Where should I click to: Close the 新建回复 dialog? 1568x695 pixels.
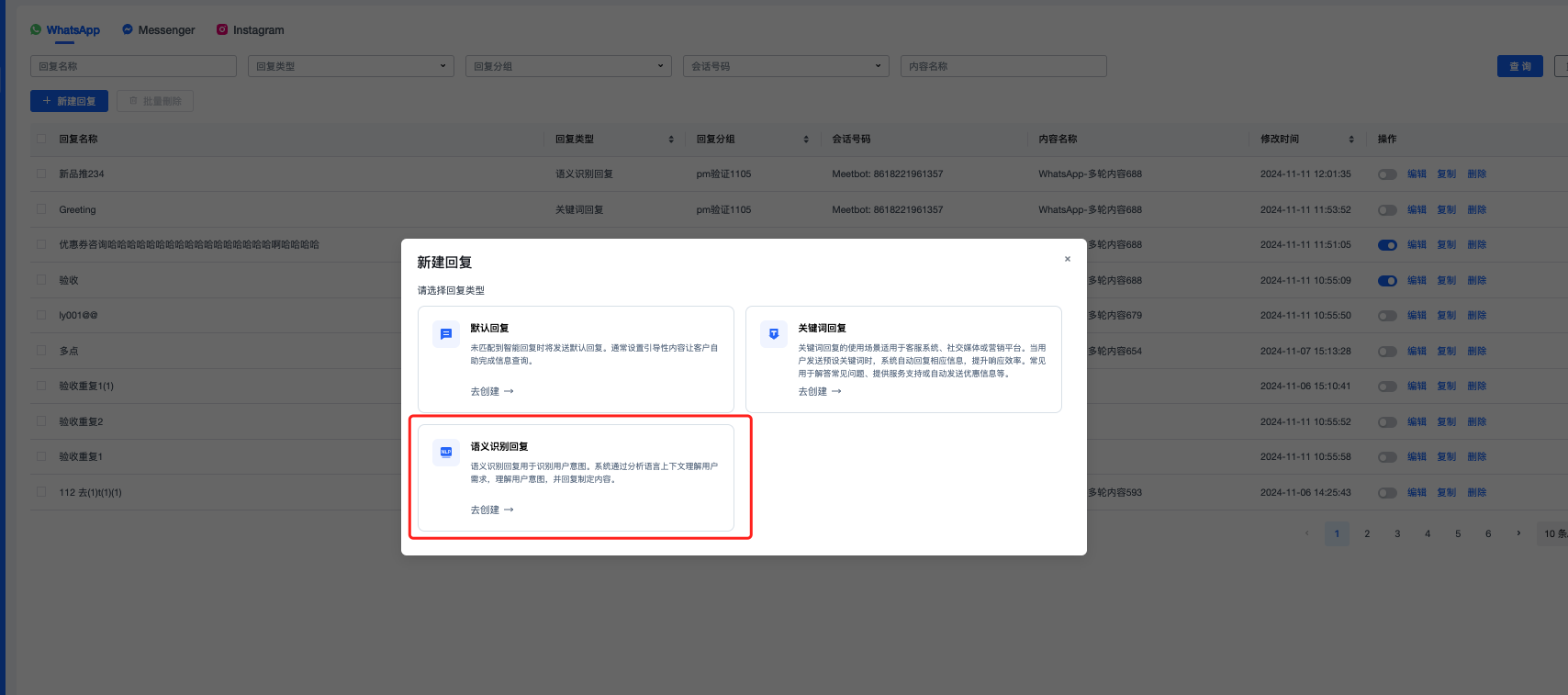pyautogui.click(x=1068, y=259)
